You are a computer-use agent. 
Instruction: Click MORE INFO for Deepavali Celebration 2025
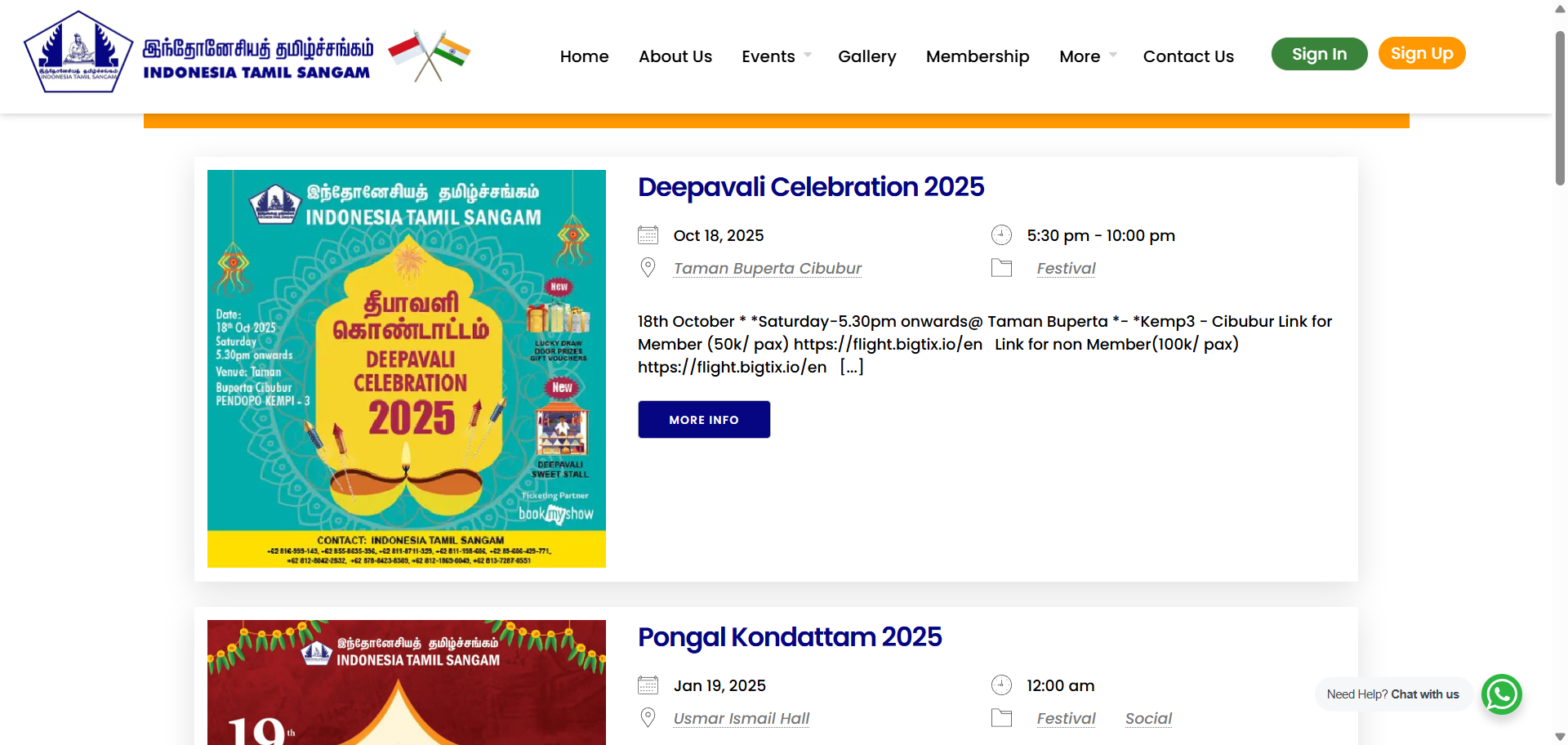pyautogui.click(x=703, y=419)
